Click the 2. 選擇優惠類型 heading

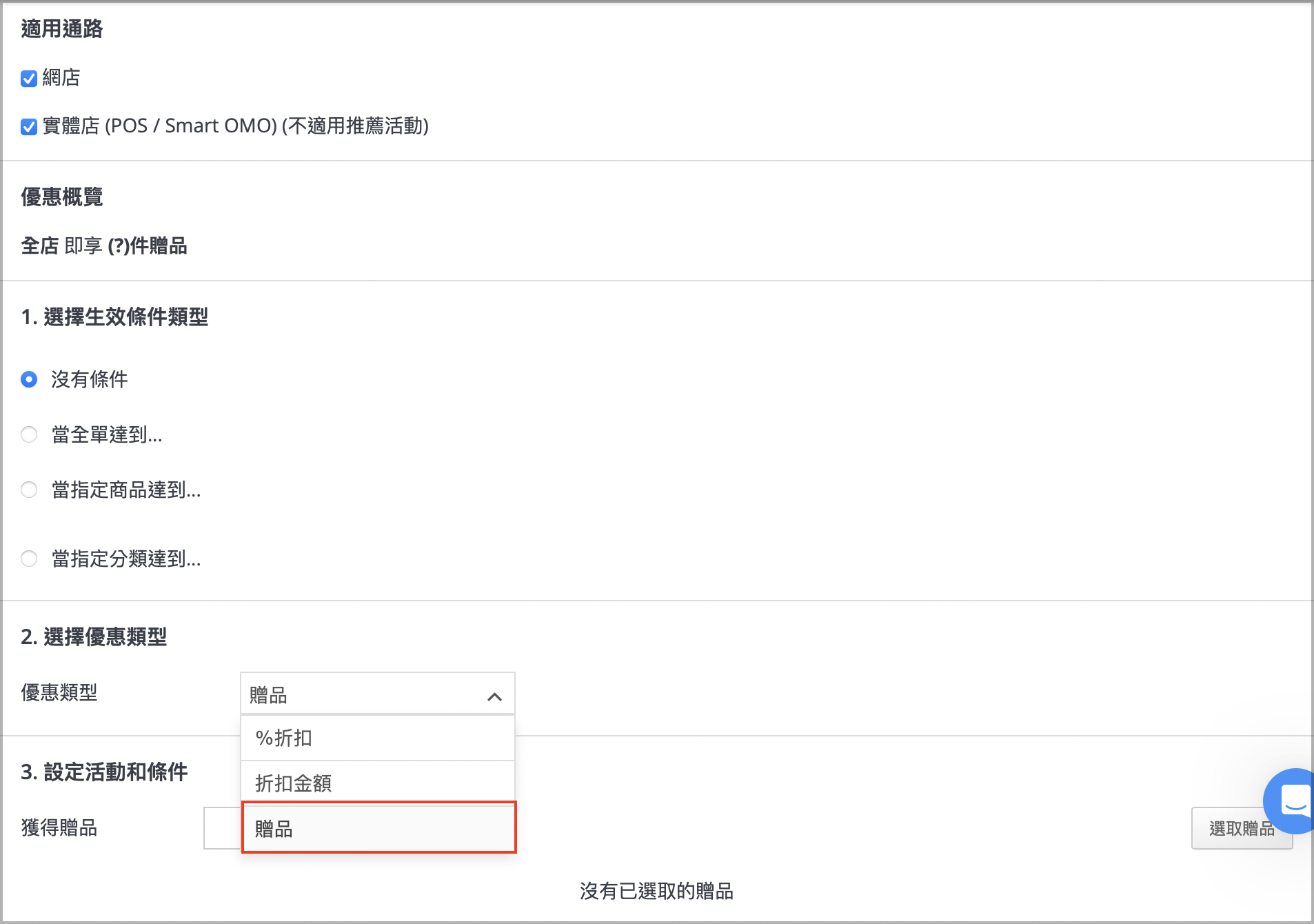(94, 636)
